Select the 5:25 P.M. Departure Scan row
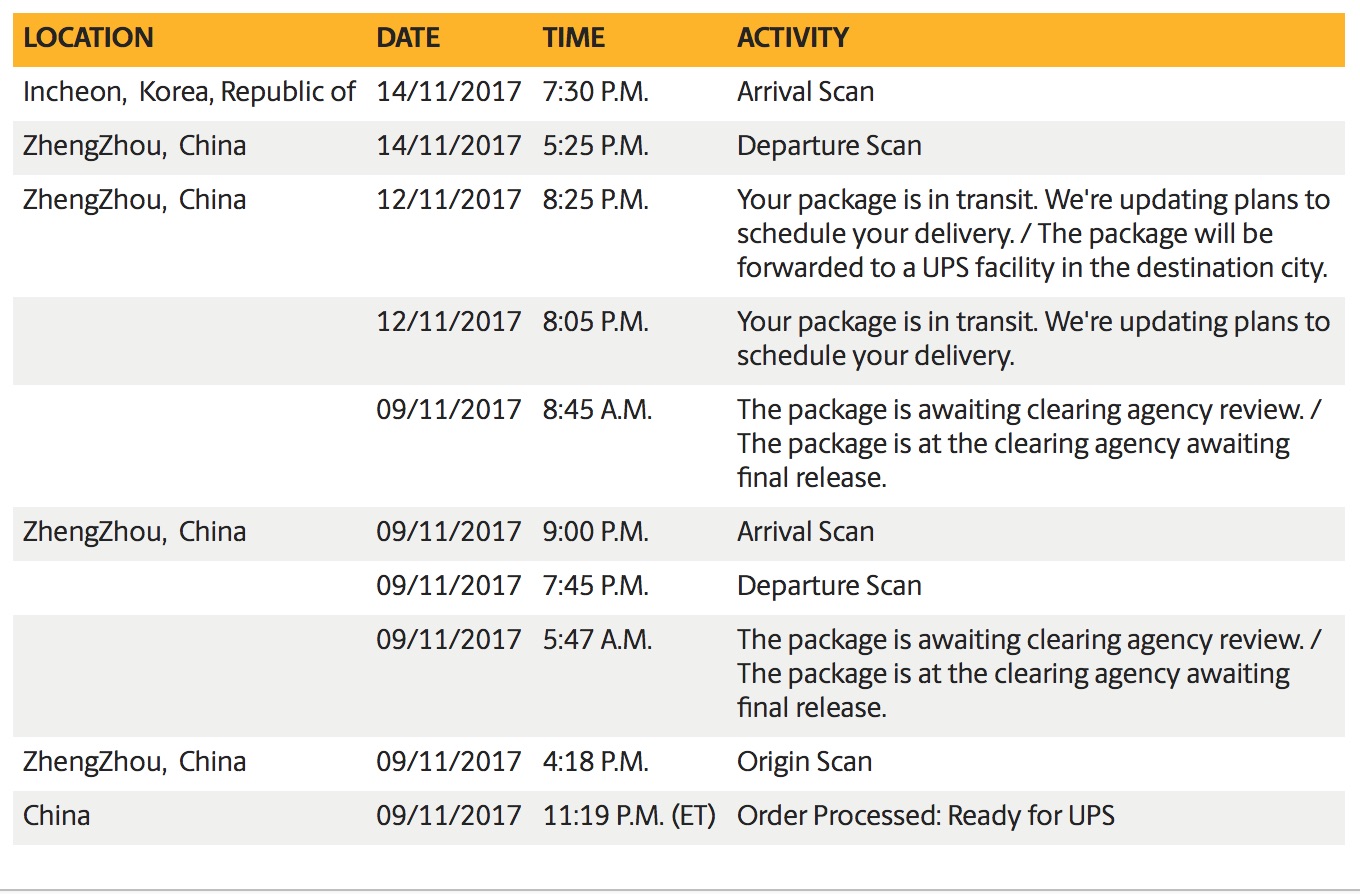Viewport: 1360px width, 894px height. tap(679, 146)
